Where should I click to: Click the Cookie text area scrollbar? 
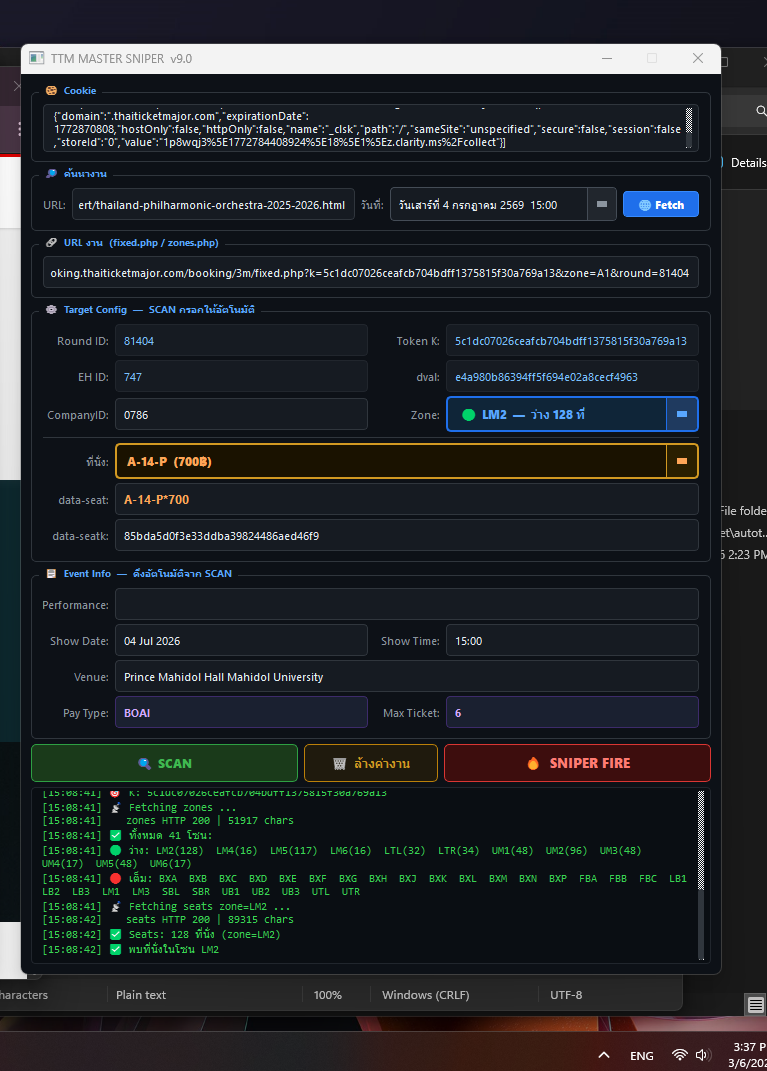pyautogui.click(x=688, y=127)
